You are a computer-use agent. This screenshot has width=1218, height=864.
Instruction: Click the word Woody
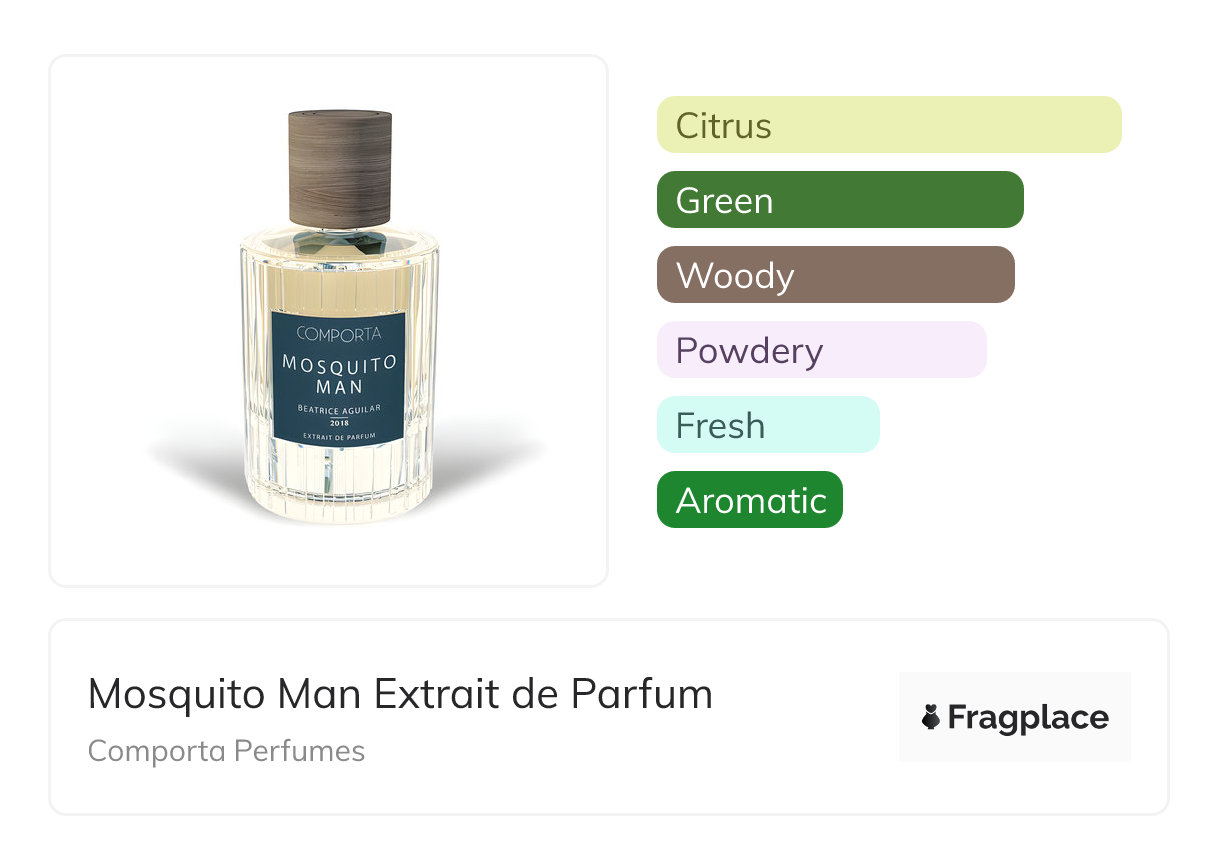(x=735, y=276)
